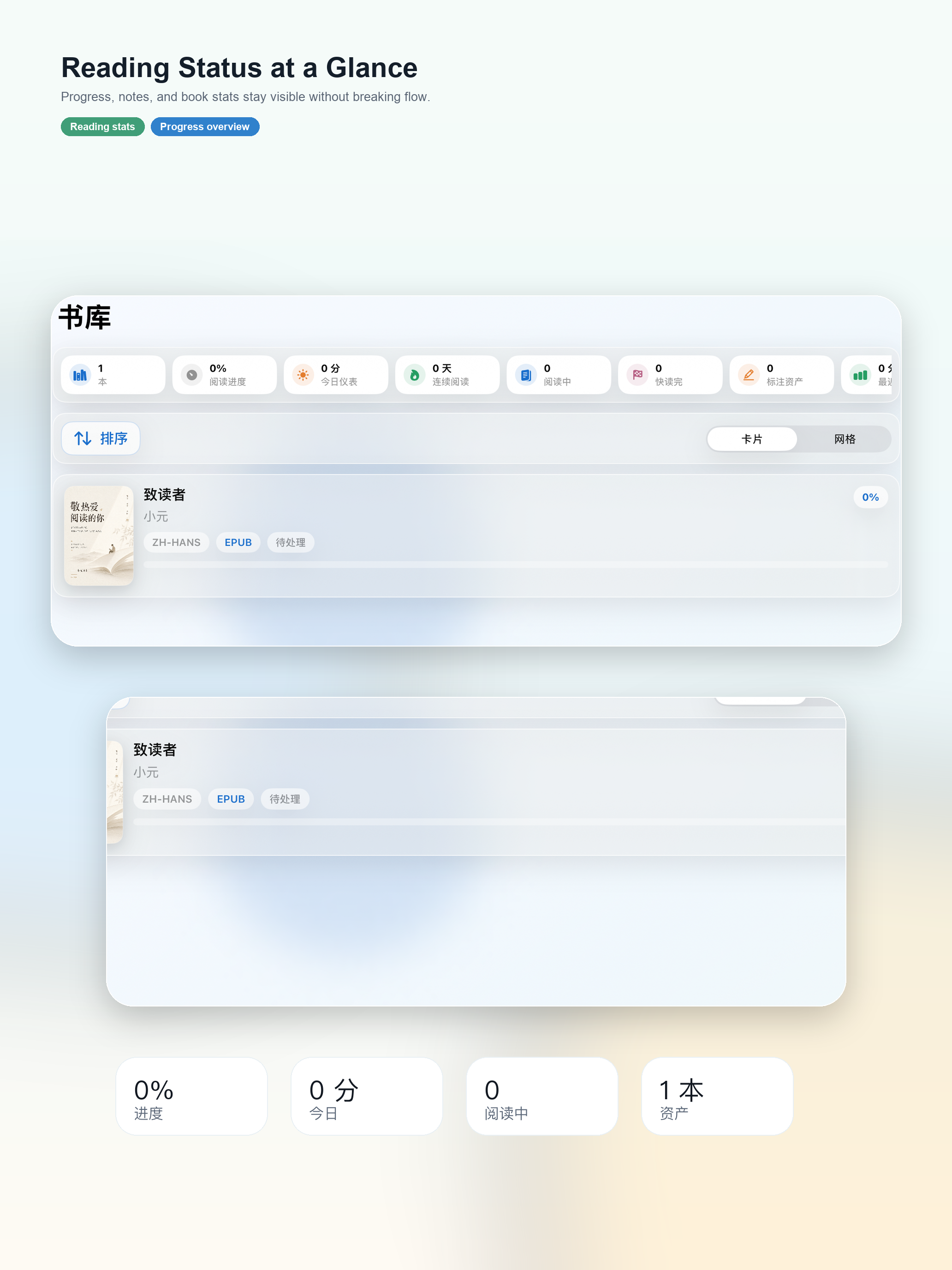Click the flame icon for 连续阅读

[414, 375]
